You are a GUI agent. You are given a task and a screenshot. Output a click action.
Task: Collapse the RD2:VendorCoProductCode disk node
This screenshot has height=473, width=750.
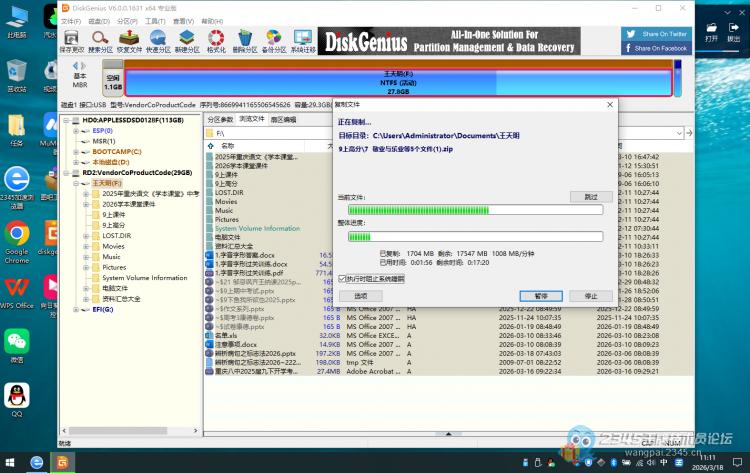click(63, 172)
